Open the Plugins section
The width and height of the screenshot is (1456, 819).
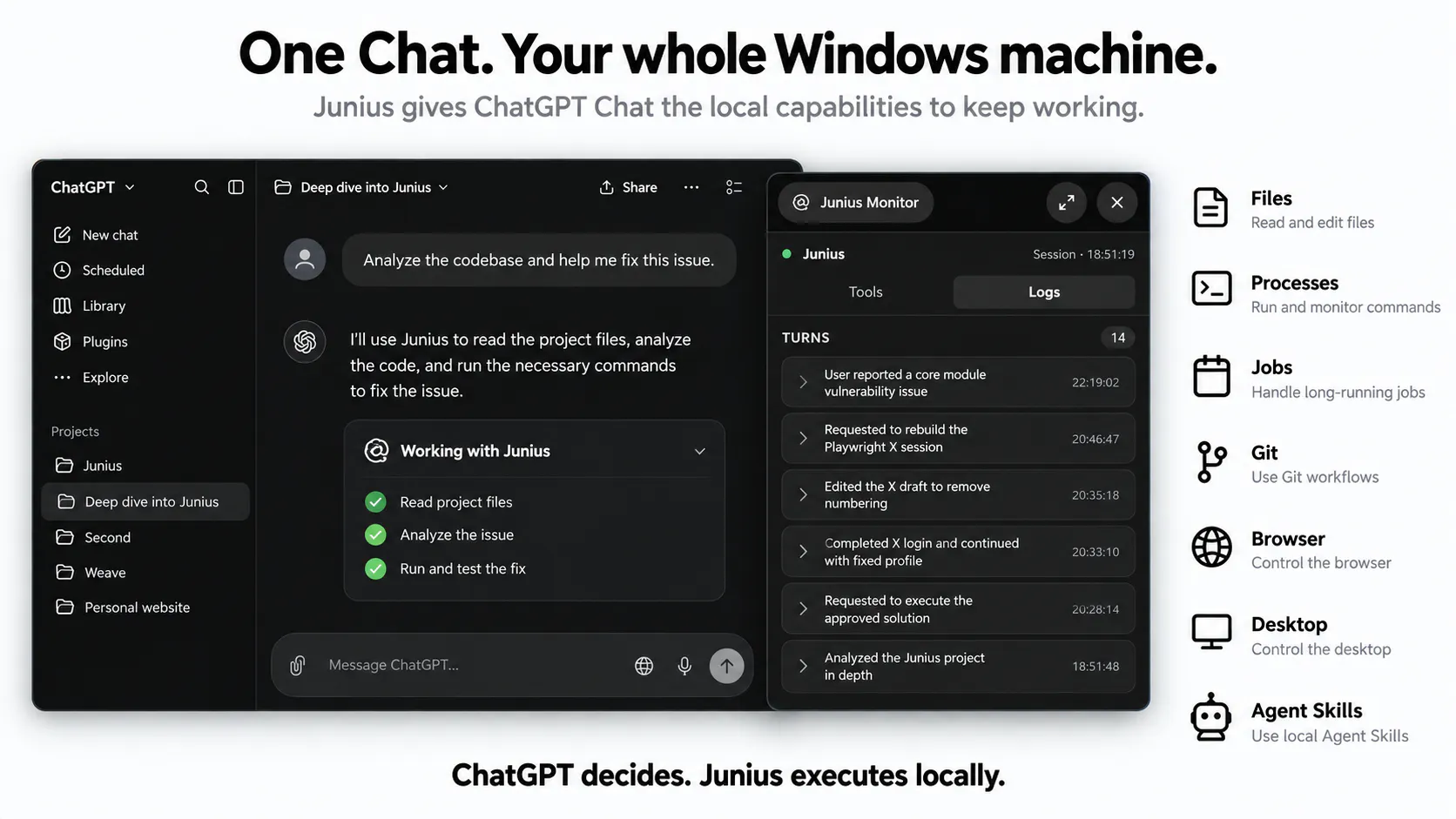tap(91, 342)
